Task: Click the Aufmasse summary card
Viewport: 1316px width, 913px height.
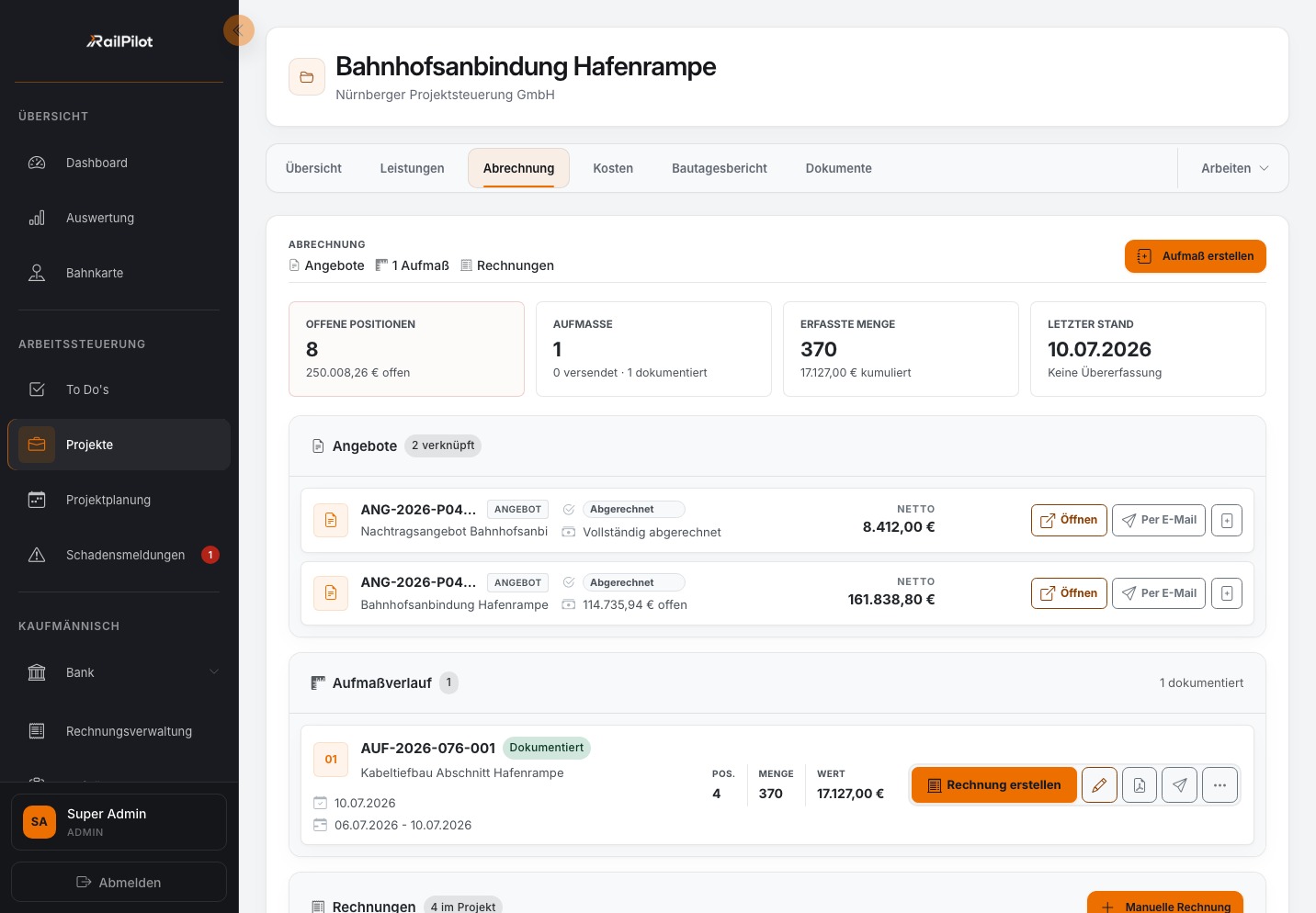Action: 653,349
